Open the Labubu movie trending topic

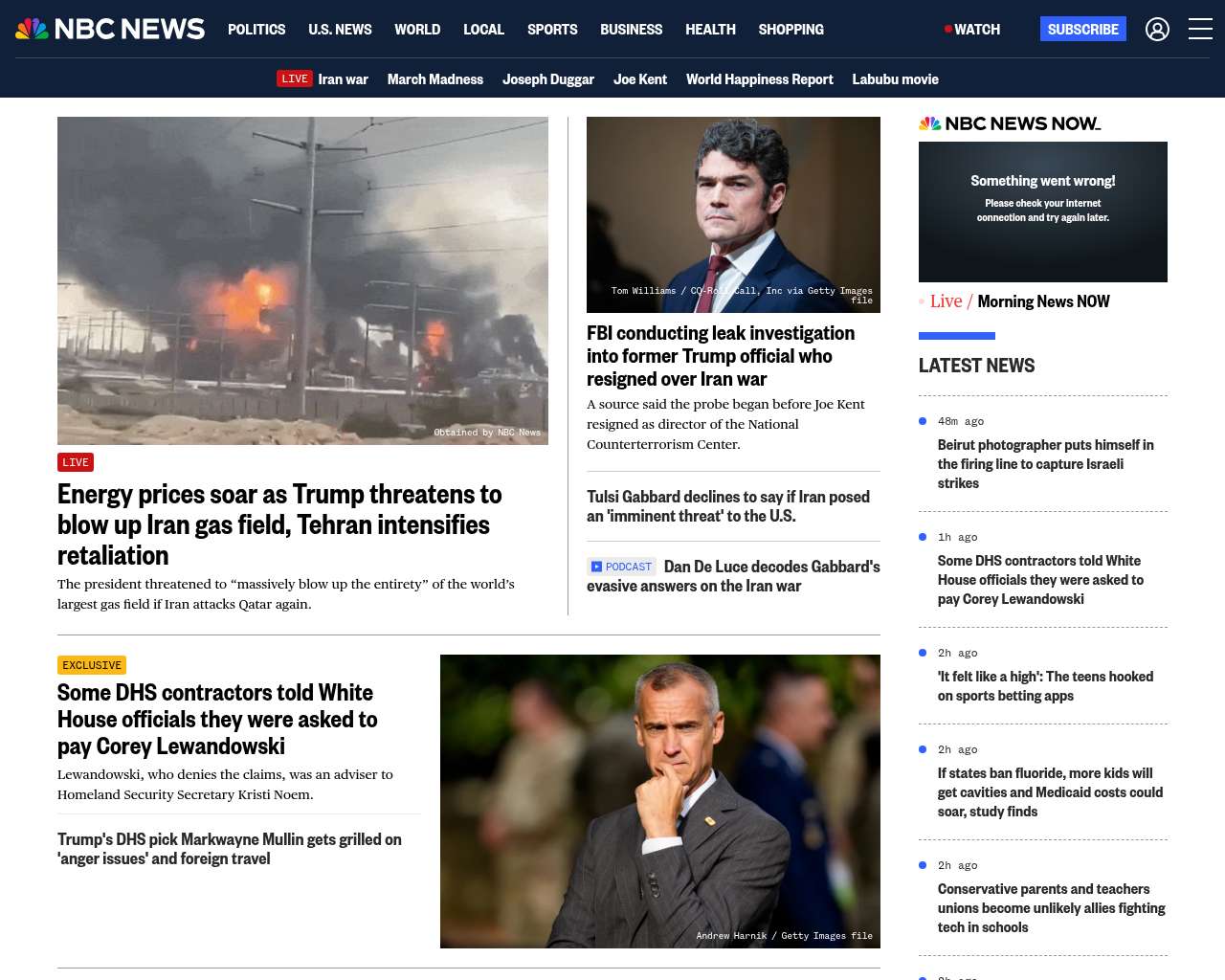(896, 79)
